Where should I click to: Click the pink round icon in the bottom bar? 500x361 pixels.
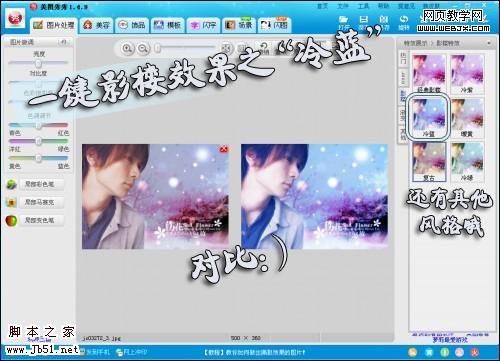pos(460,352)
